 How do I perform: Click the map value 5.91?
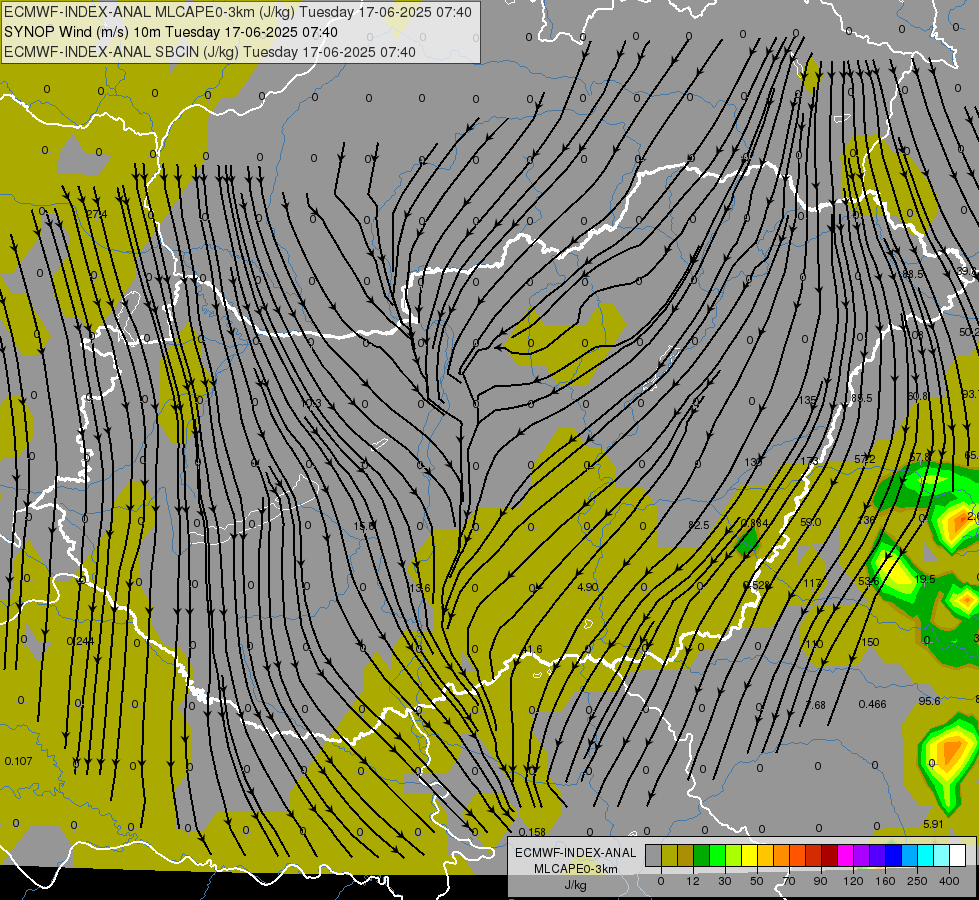pyautogui.click(x=933, y=824)
